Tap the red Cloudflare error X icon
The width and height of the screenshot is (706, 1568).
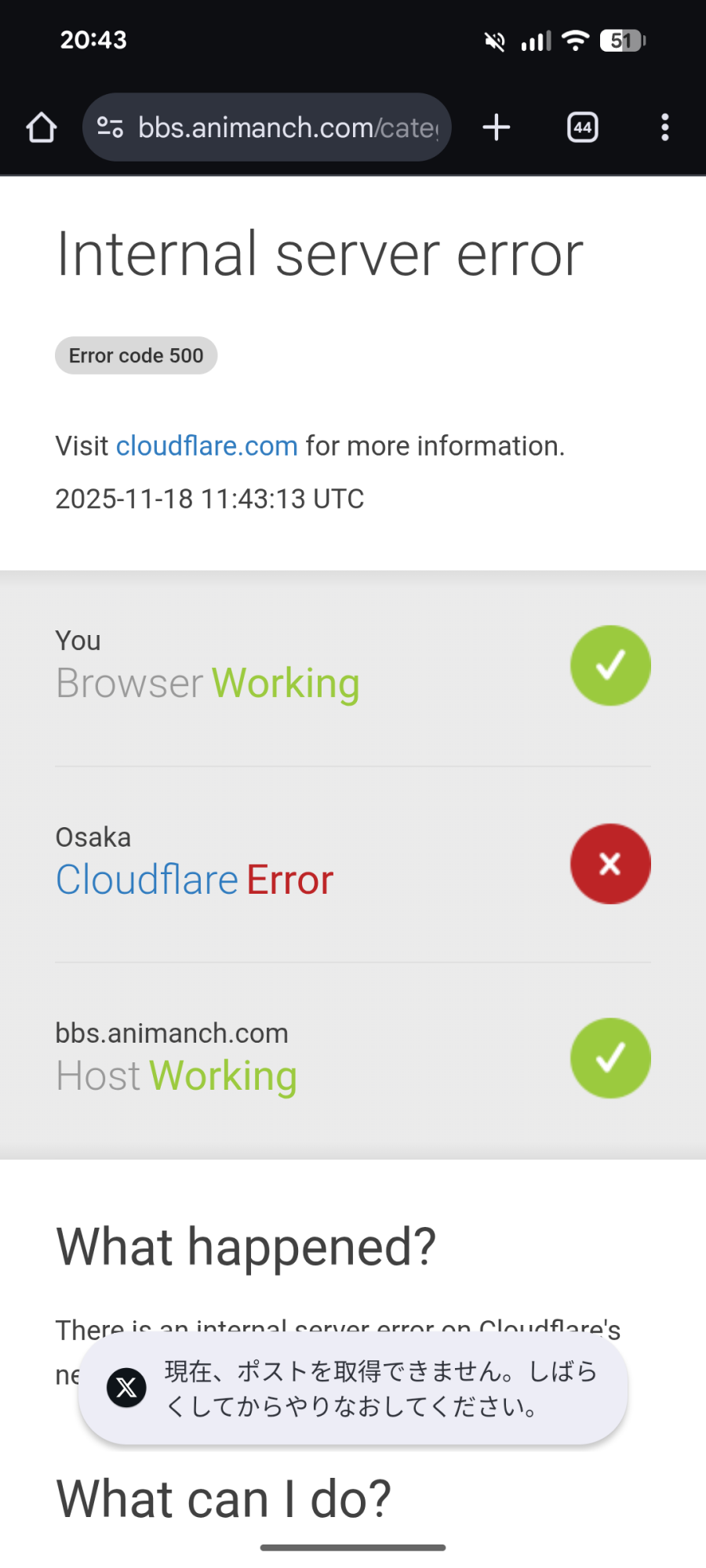610,864
